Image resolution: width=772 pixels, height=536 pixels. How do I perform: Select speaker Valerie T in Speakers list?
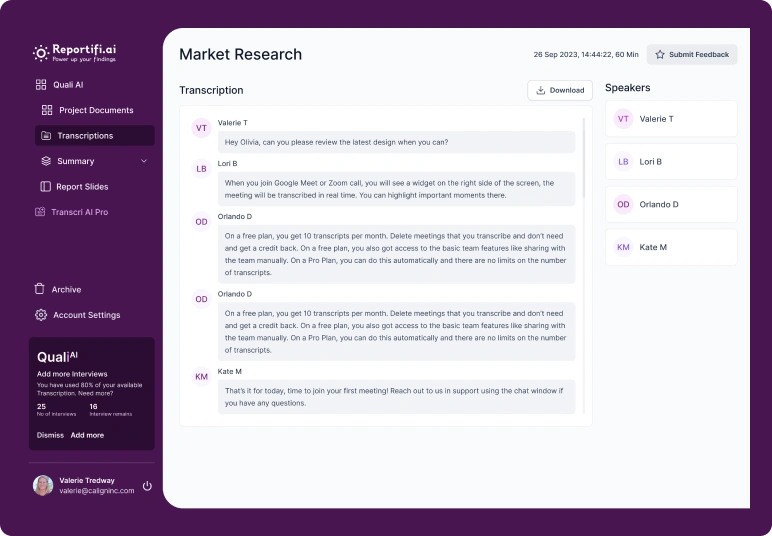[671, 119]
